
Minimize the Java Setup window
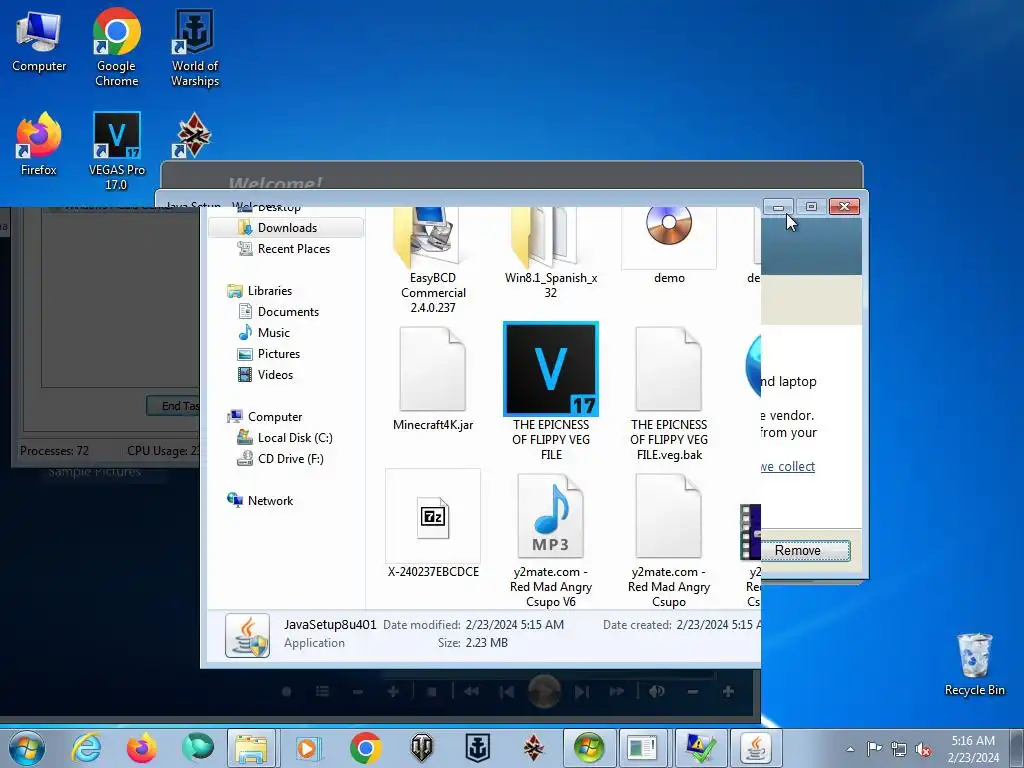(778, 207)
